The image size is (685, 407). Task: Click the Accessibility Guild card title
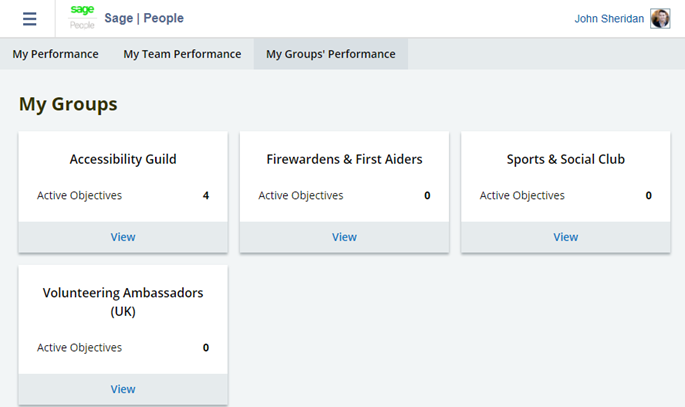pos(123,159)
